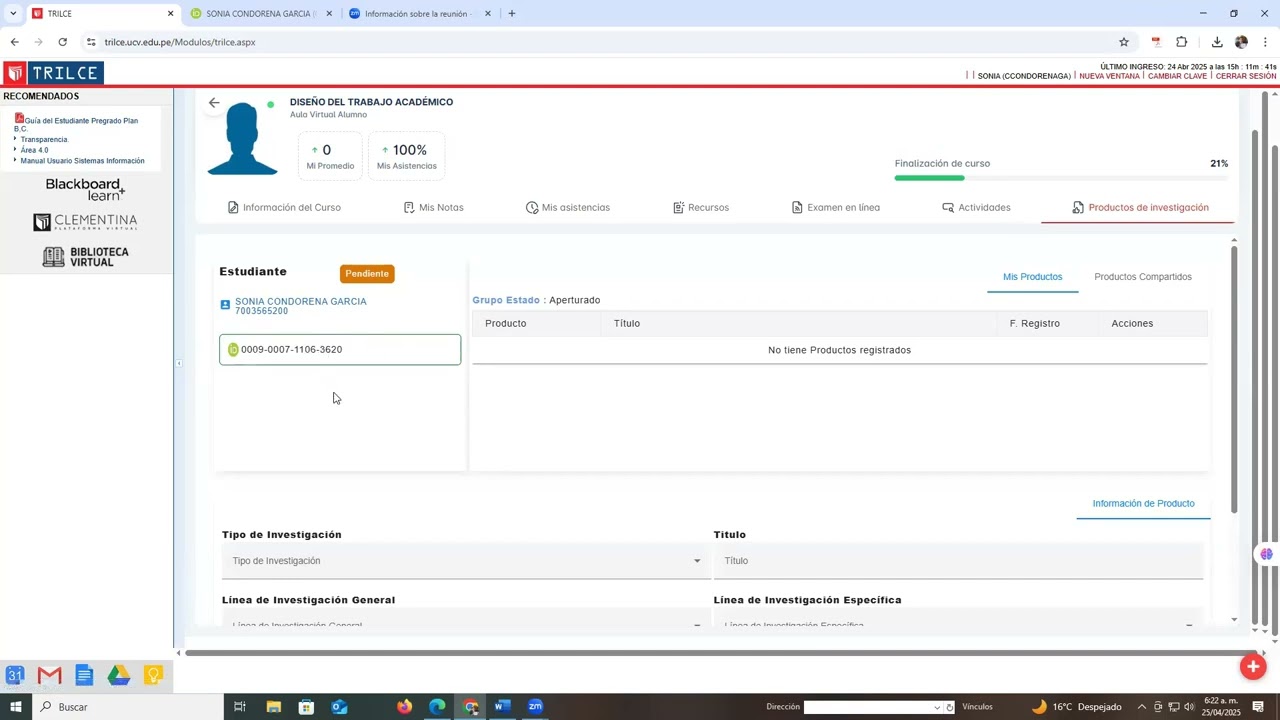Open Biblioteca Virtual logo
1280x720 pixels.
pos(85,256)
